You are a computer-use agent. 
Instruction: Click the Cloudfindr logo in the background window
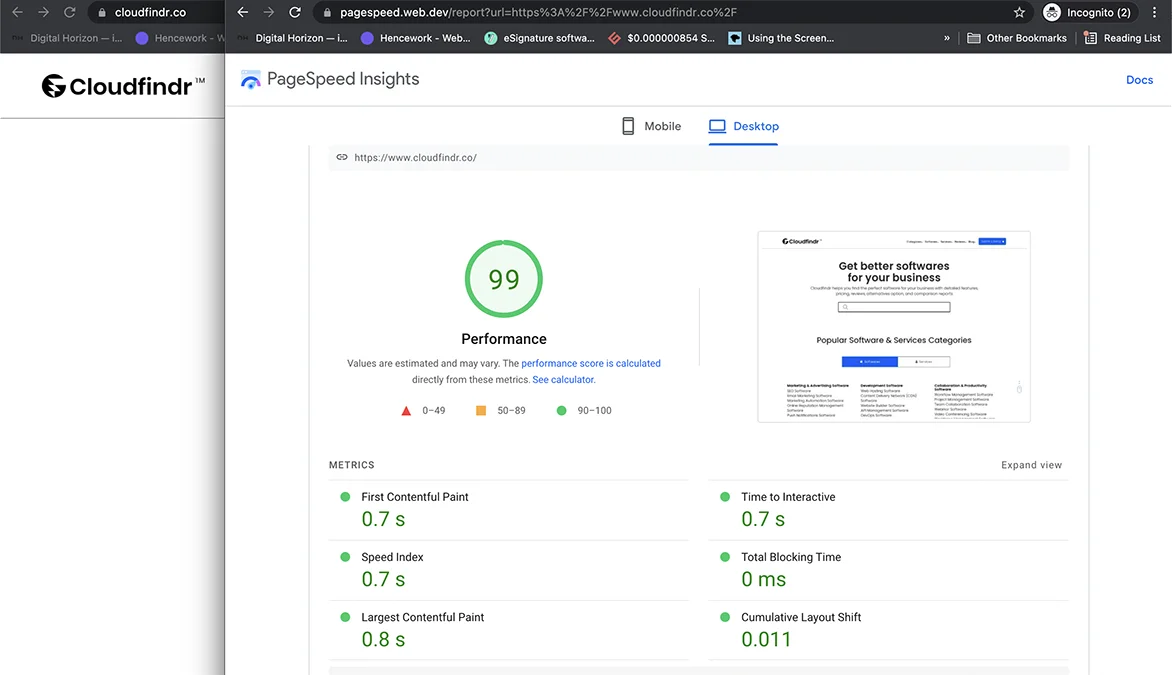[123, 86]
